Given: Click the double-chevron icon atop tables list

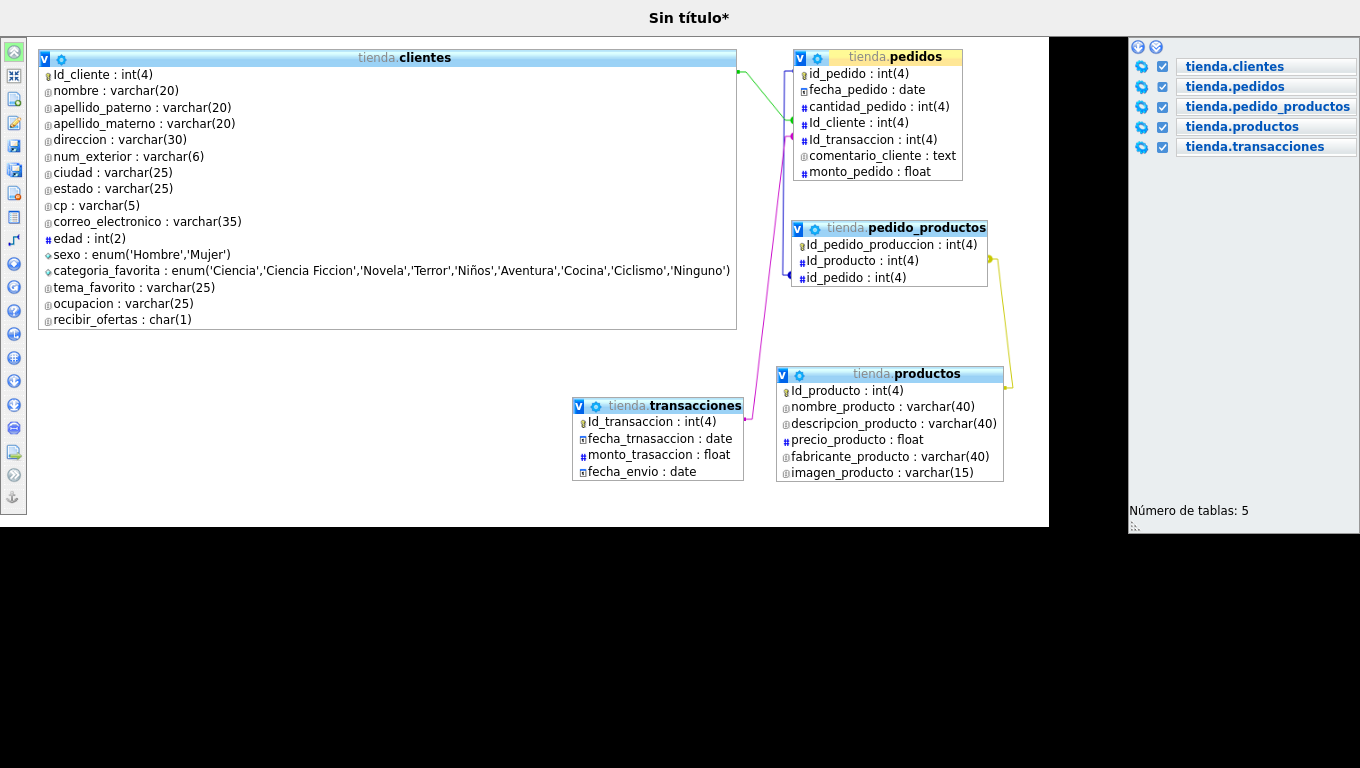Looking at the screenshot, I should pos(1156,47).
